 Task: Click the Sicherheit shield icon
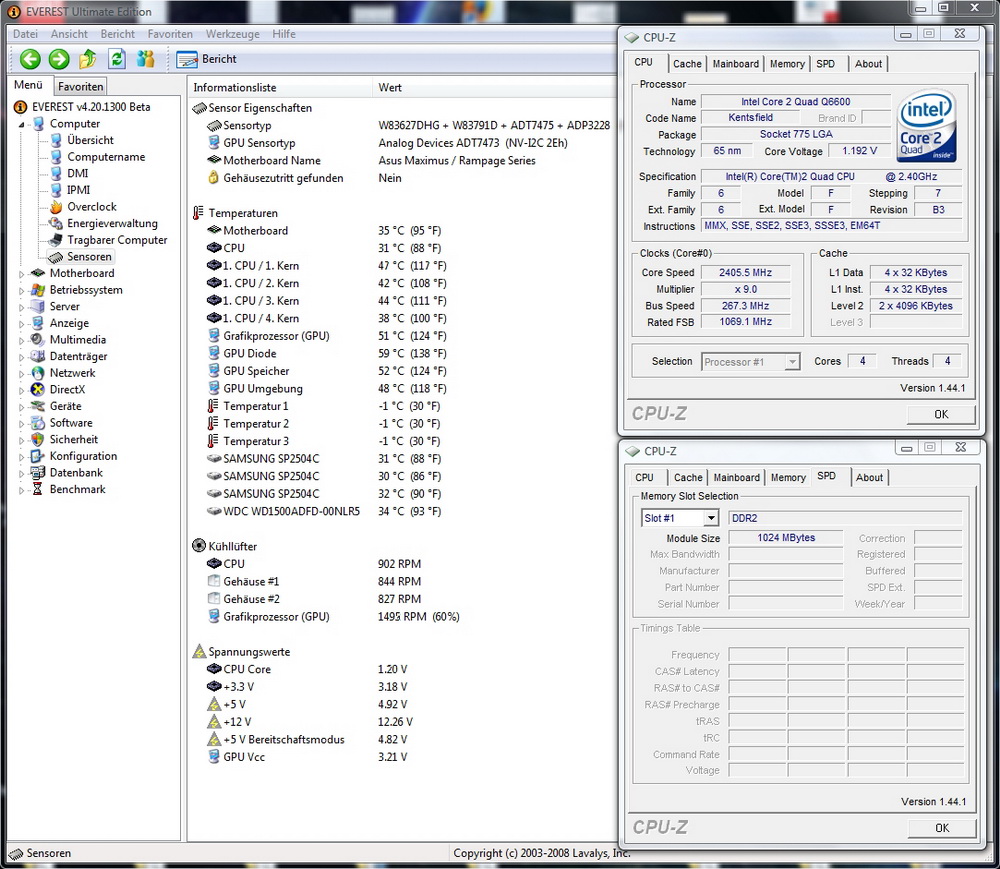[x=38, y=439]
